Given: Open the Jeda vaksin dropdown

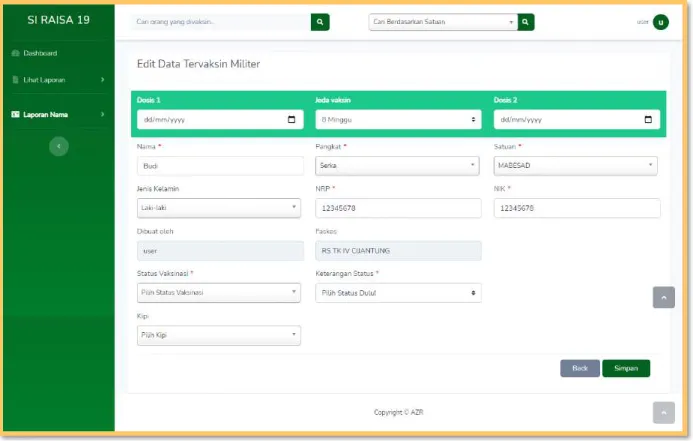Looking at the screenshot, I should (398, 119).
